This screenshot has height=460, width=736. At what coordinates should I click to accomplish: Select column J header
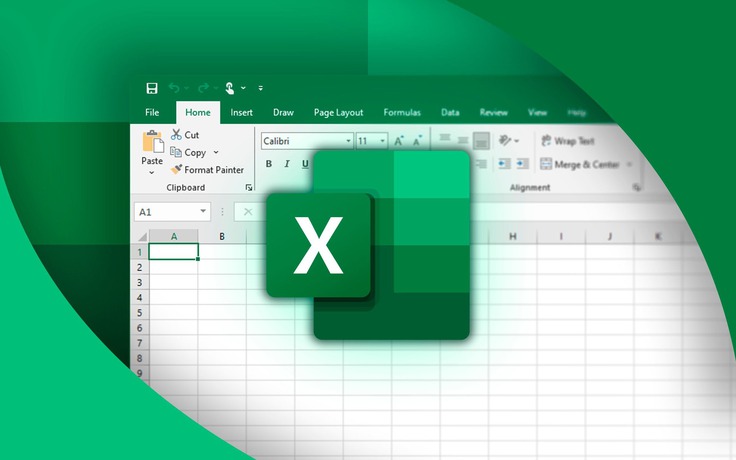[x=609, y=236]
